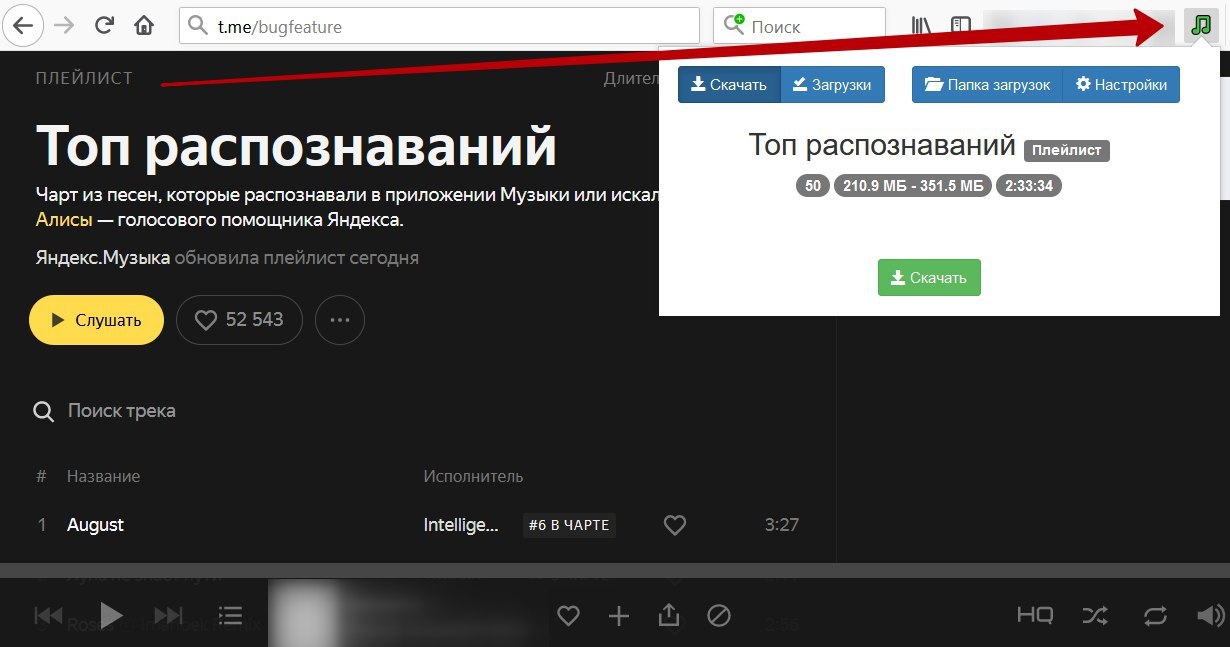Viewport: 1230px width, 647px height.
Task: Click the magnifier icon near Поиск трека
Action: click(43, 412)
